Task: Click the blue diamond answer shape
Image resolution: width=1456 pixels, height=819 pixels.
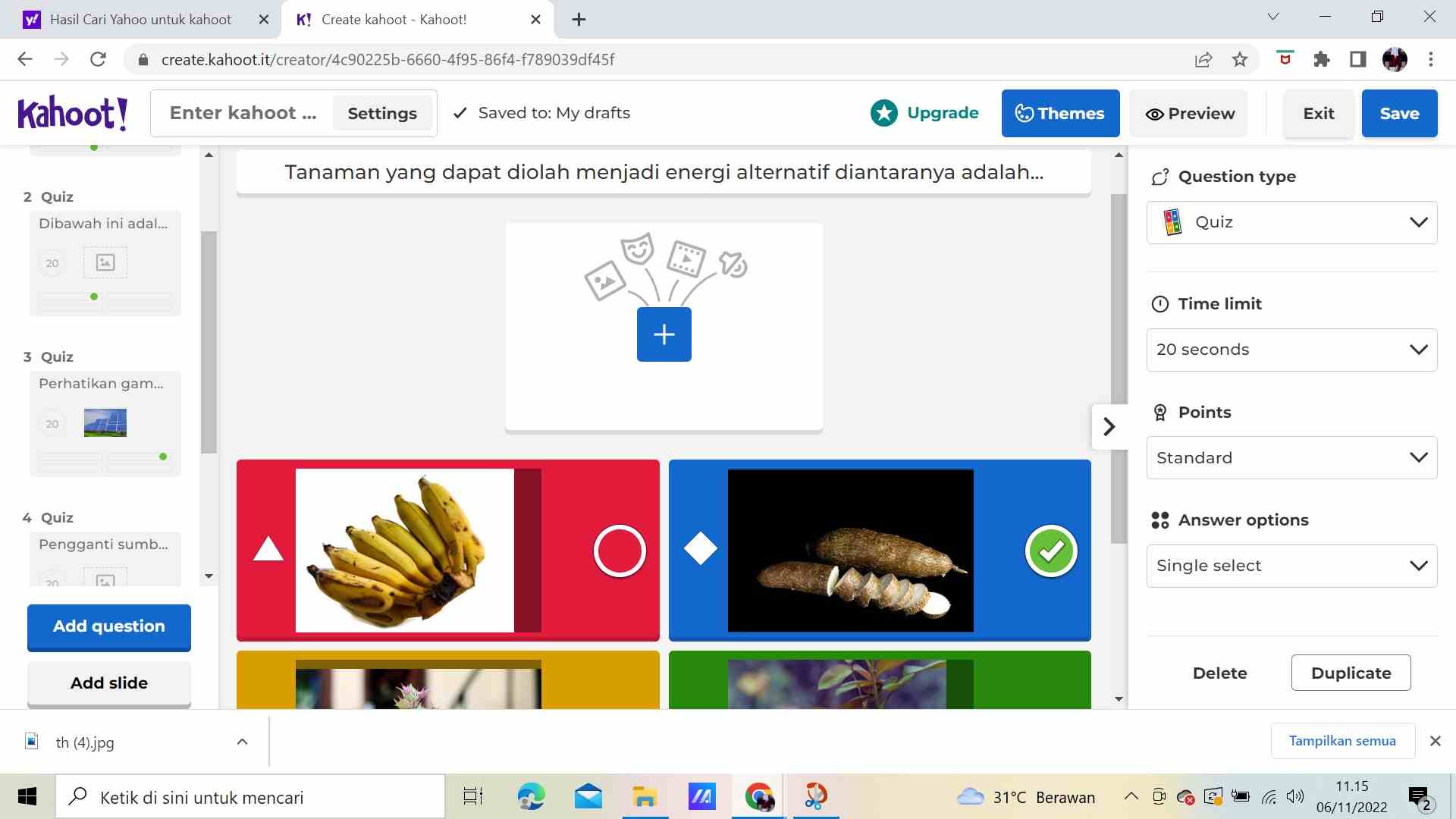Action: point(700,548)
